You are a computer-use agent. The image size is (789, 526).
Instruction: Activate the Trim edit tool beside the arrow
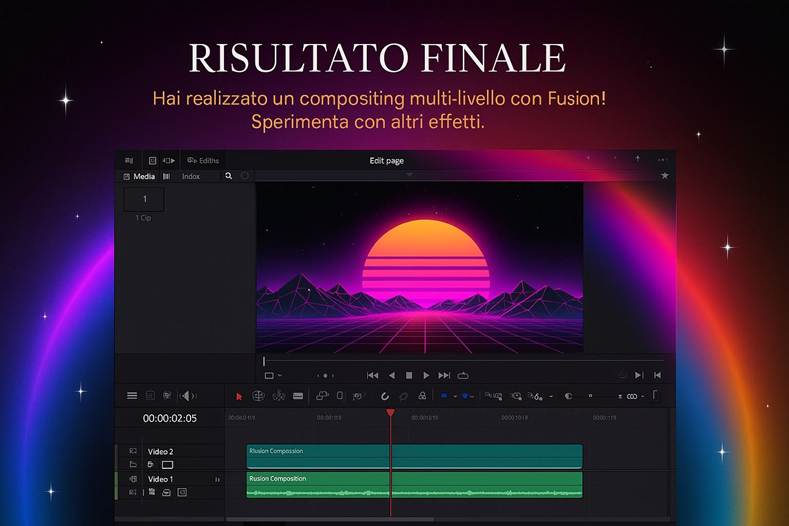click(x=258, y=396)
